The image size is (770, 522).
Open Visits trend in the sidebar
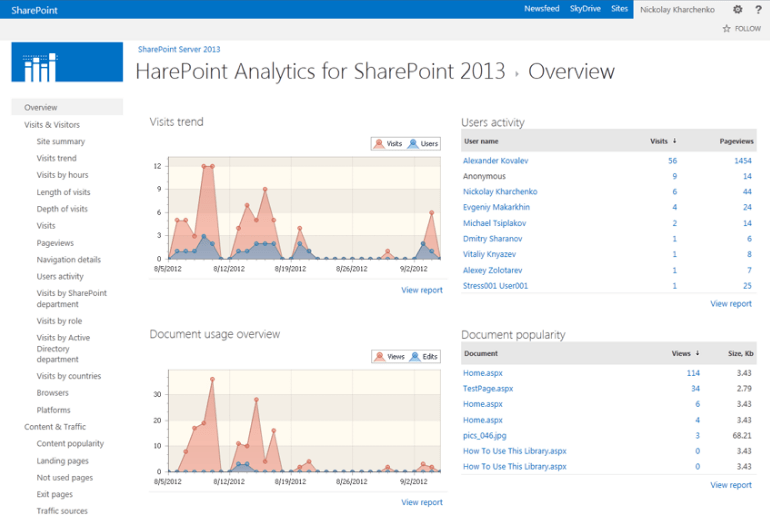tap(56, 158)
